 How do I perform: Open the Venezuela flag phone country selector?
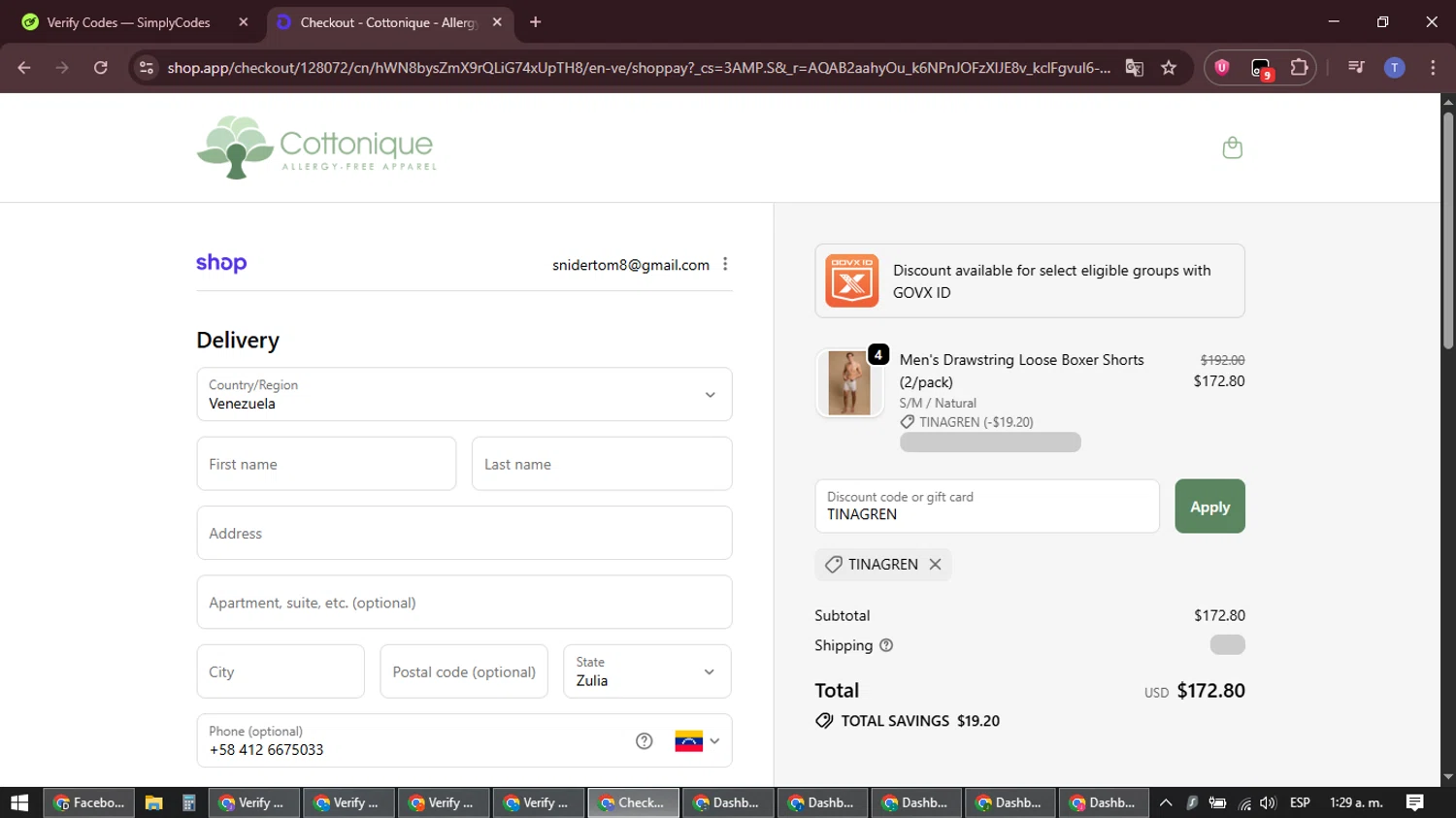click(x=697, y=741)
